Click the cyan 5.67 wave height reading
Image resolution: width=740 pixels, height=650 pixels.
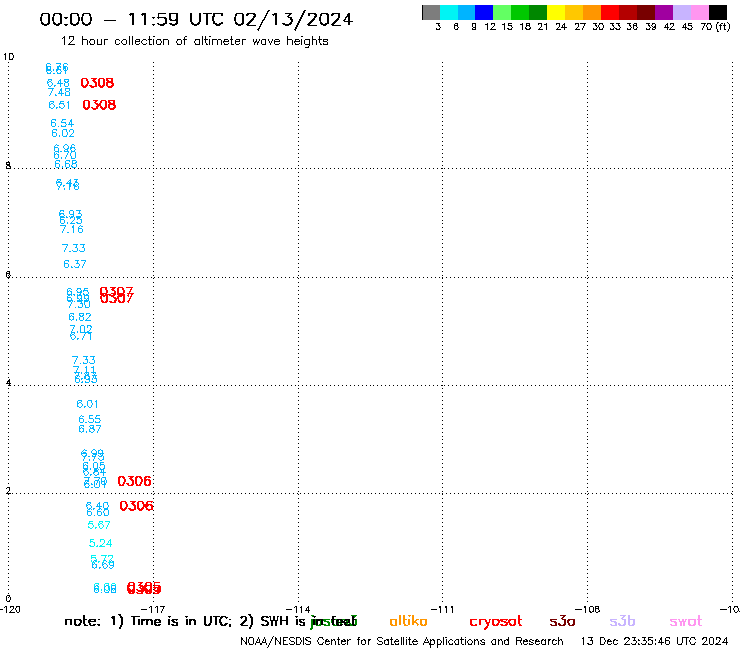click(x=99, y=525)
